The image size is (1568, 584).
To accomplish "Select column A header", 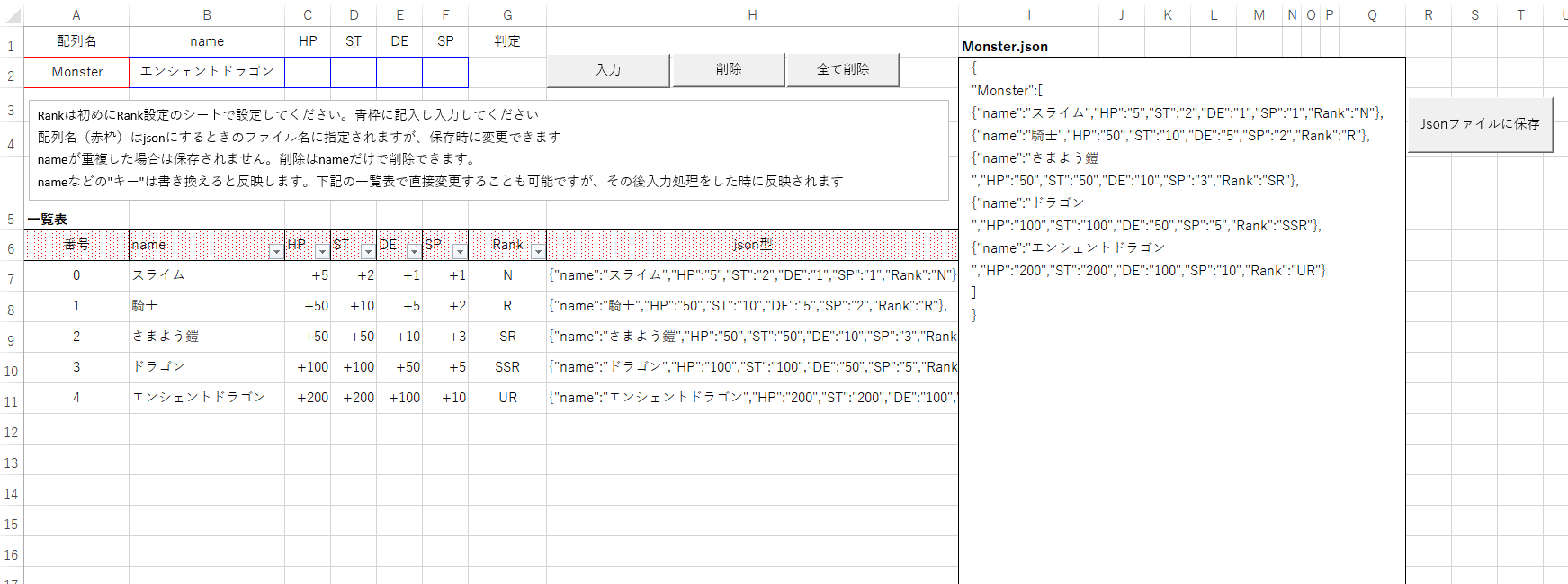I will pos(76,15).
